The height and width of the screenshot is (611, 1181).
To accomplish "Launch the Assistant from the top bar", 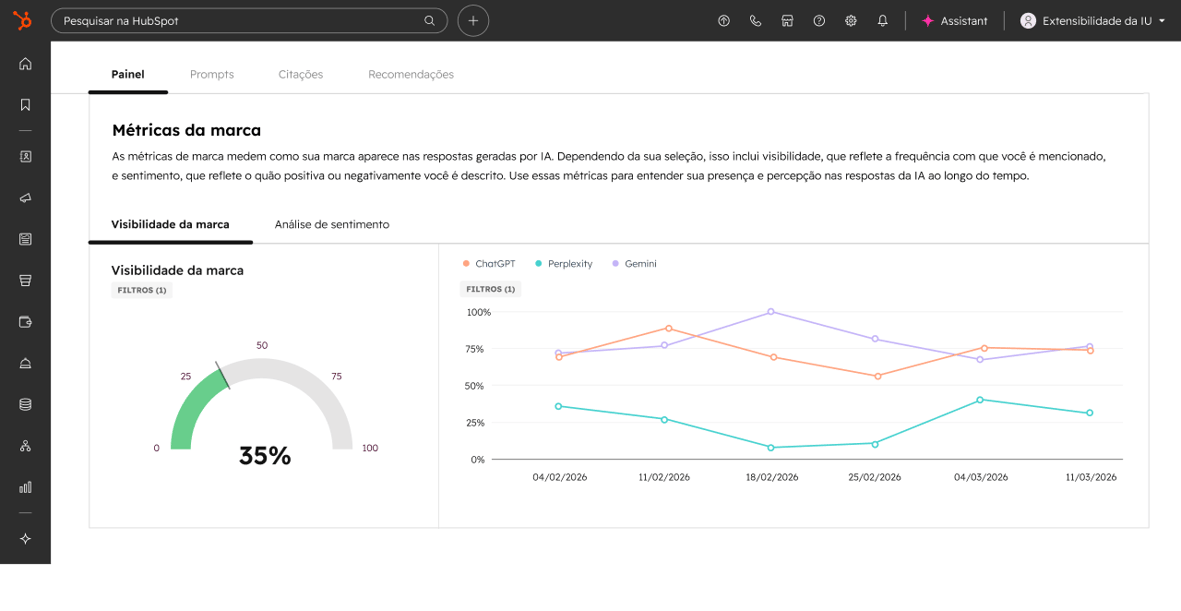I will [x=954, y=20].
